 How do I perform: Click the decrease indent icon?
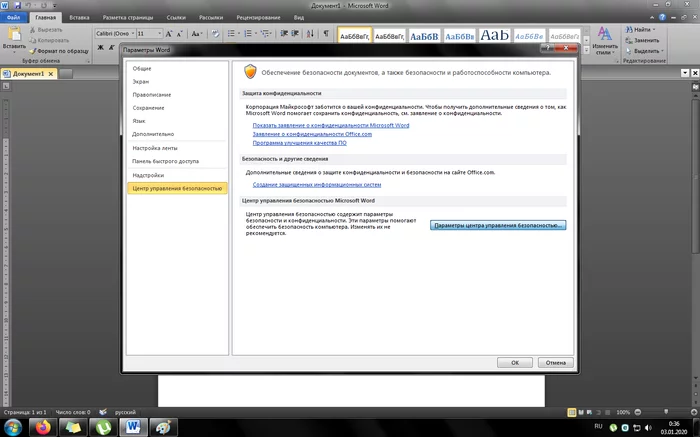point(284,34)
